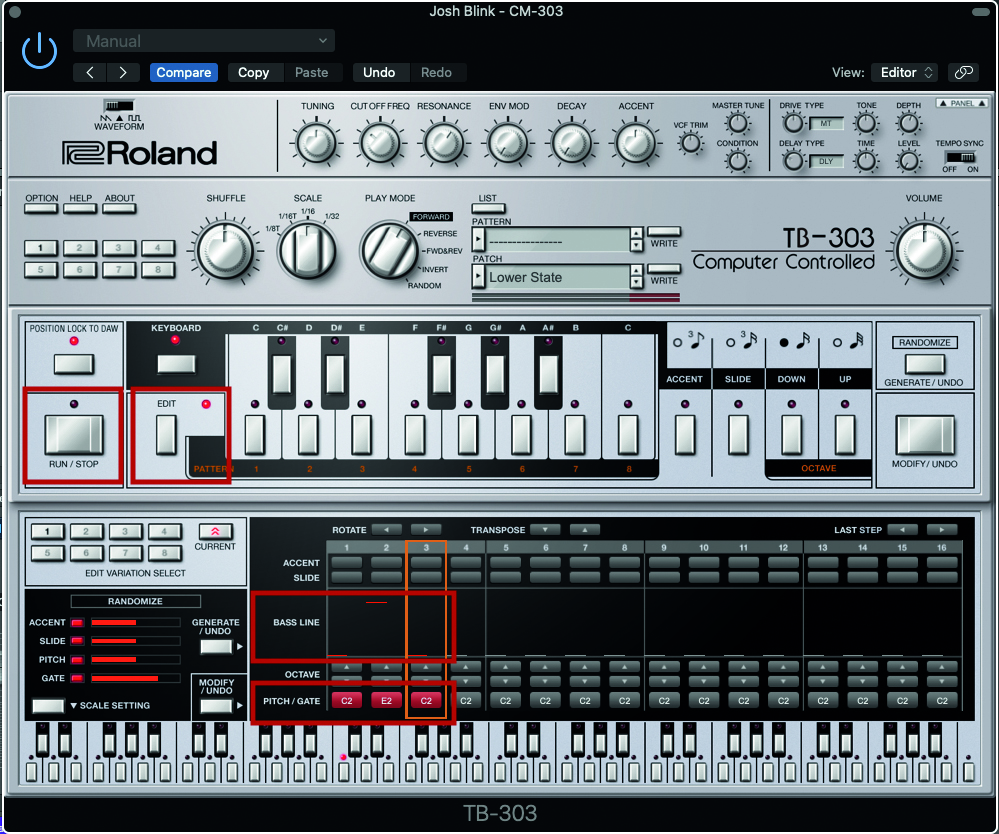Click the pattern name display field
The image size is (999, 834).
coord(557,240)
